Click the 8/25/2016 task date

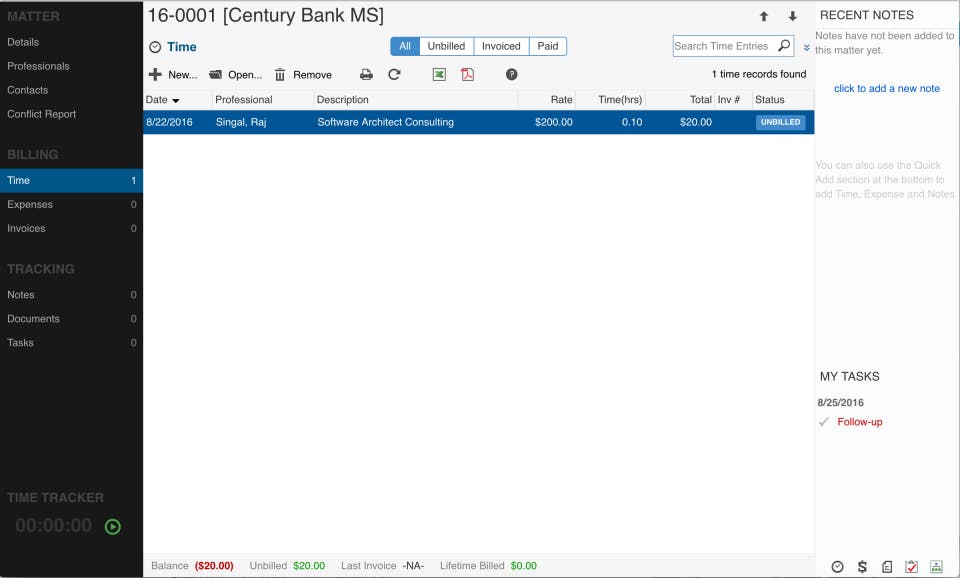click(x=840, y=403)
